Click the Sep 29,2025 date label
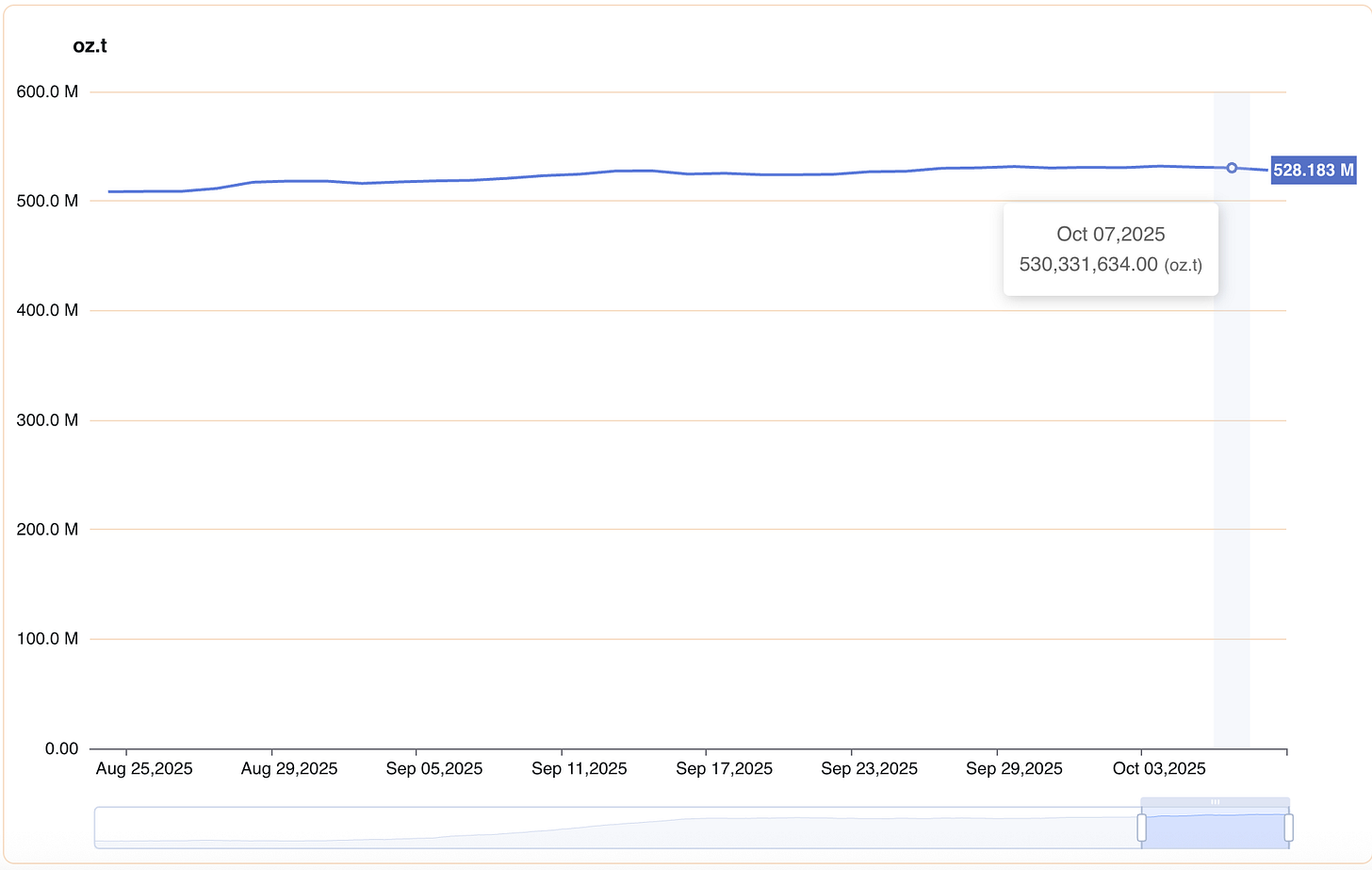 pyautogui.click(x=1014, y=769)
